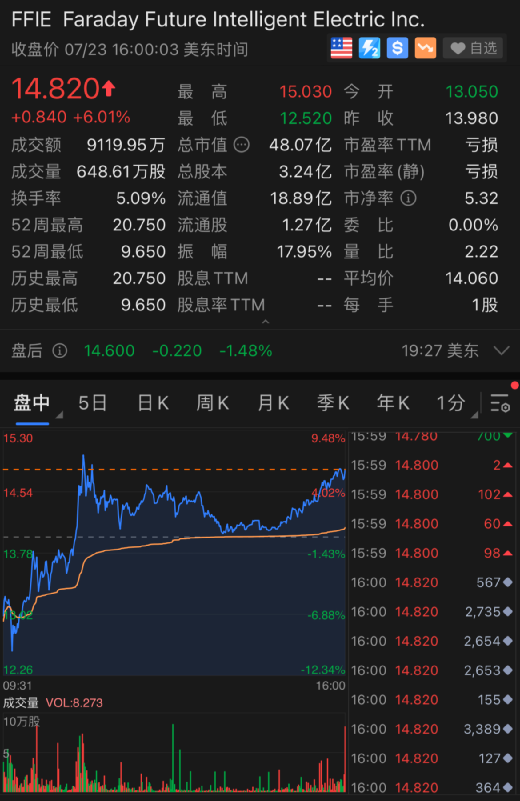
Task: Select the trade row with volume 3,389
Action: coord(432,729)
